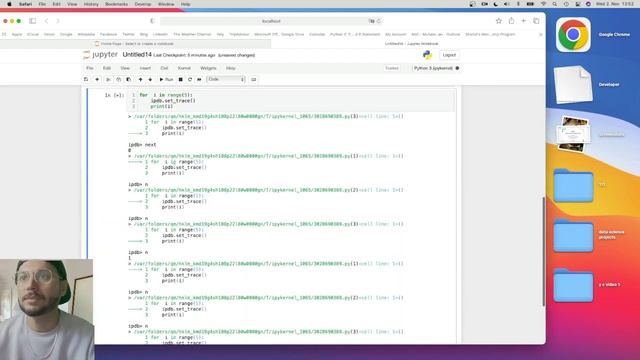Screen dimensions: 640x360
Task: Click the localhost address bar
Action: click(271, 21)
